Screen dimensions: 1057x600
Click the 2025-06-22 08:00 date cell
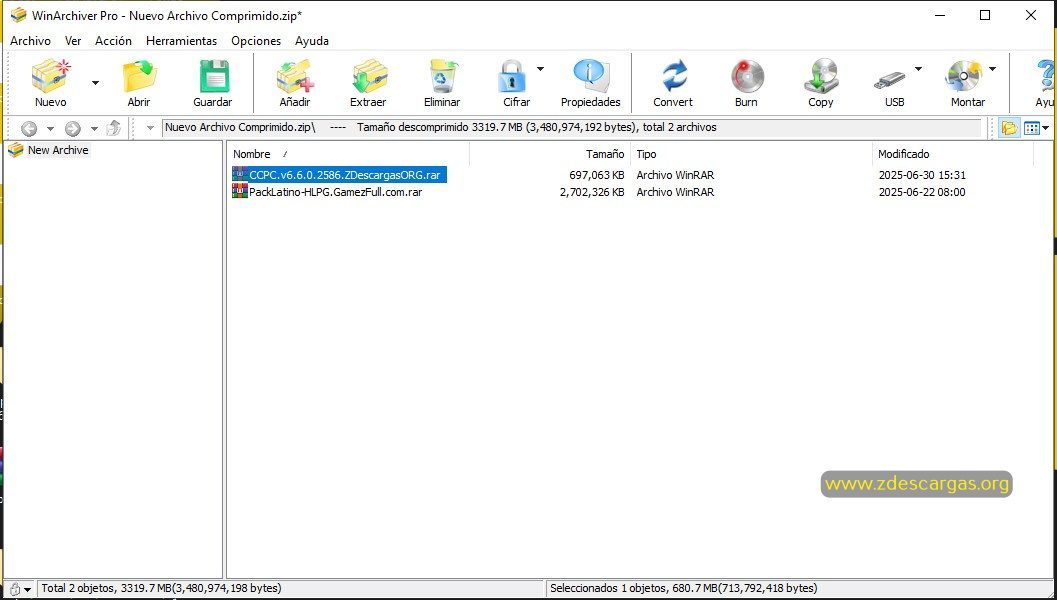922,192
